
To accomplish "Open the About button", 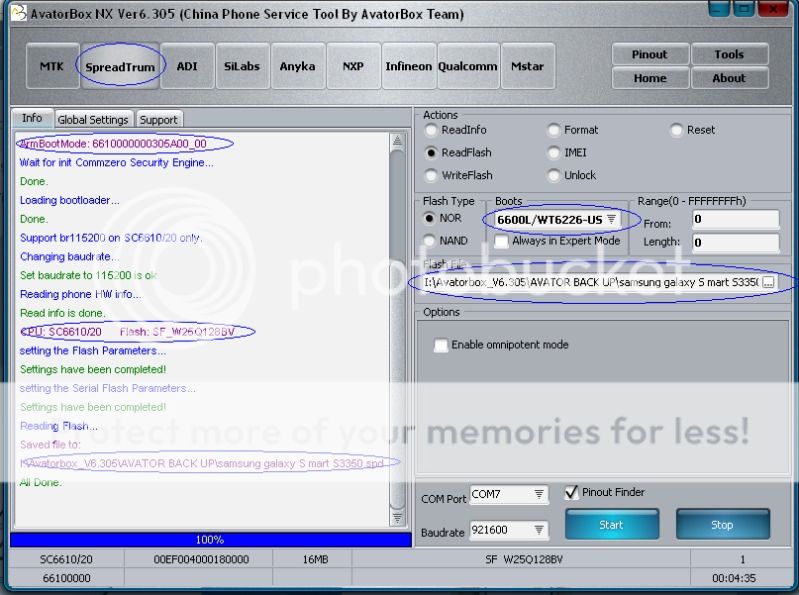I will (729, 78).
